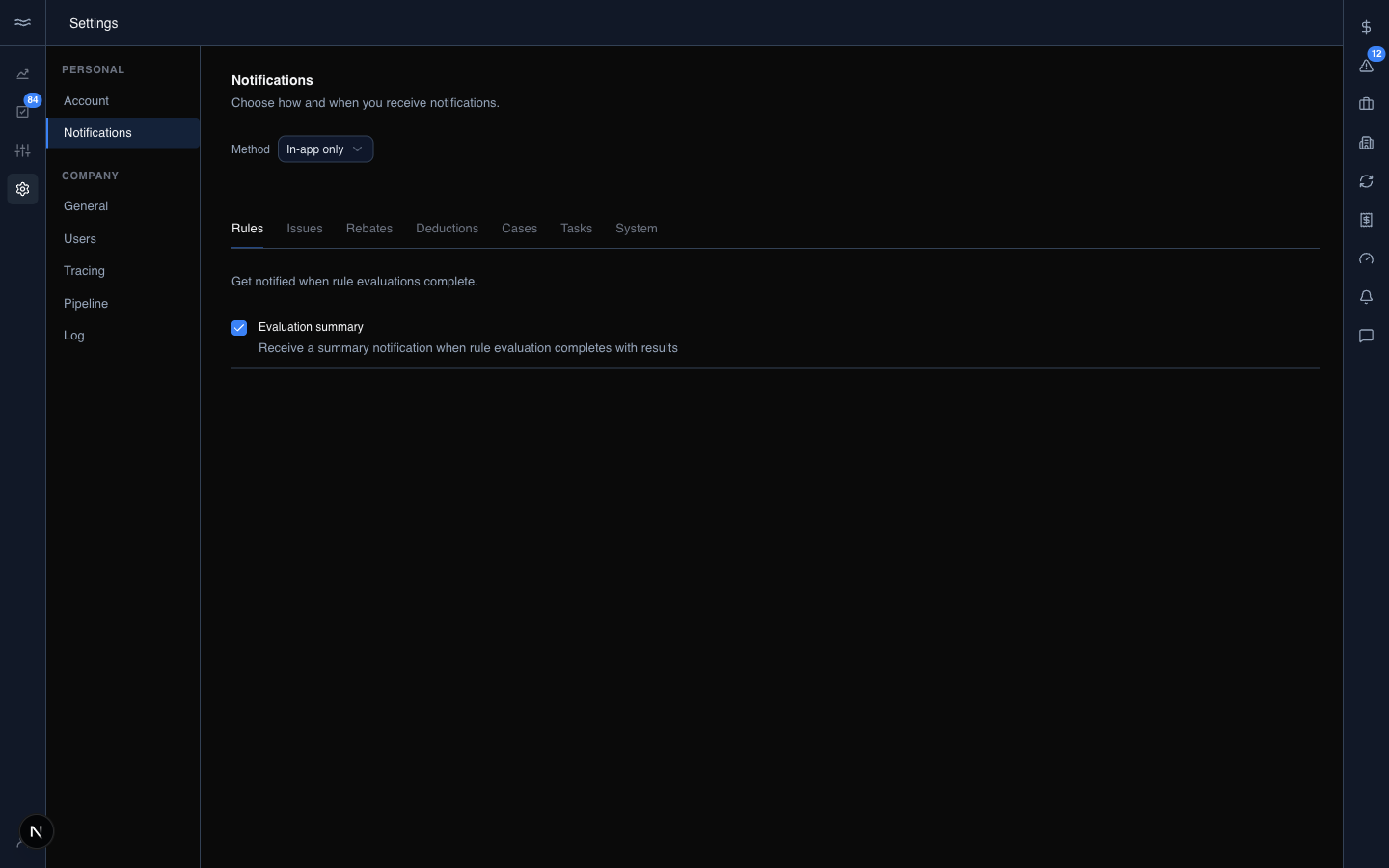Open the Method dropdown showing In-app only
This screenshot has width=1389, height=868.
tap(325, 149)
